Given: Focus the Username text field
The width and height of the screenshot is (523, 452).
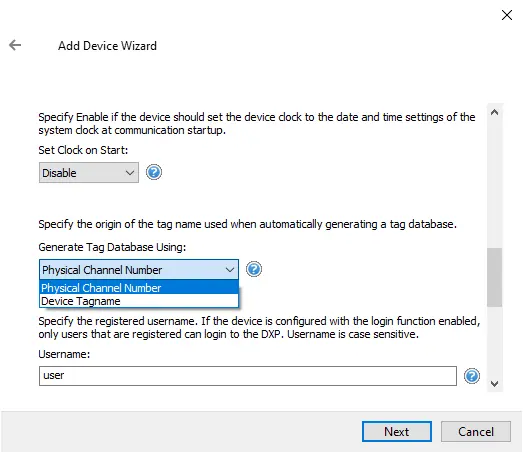Looking at the screenshot, I should (x=248, y=376).
